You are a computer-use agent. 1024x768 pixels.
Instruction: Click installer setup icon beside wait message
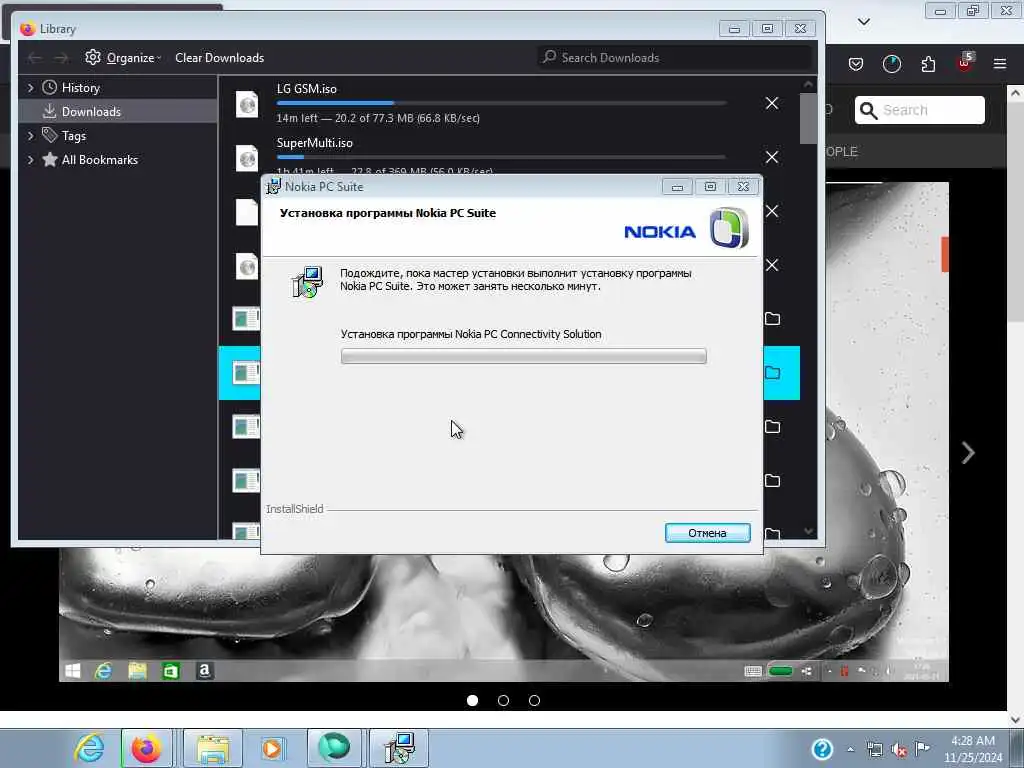pyautogui.click(x=307, y=282)
